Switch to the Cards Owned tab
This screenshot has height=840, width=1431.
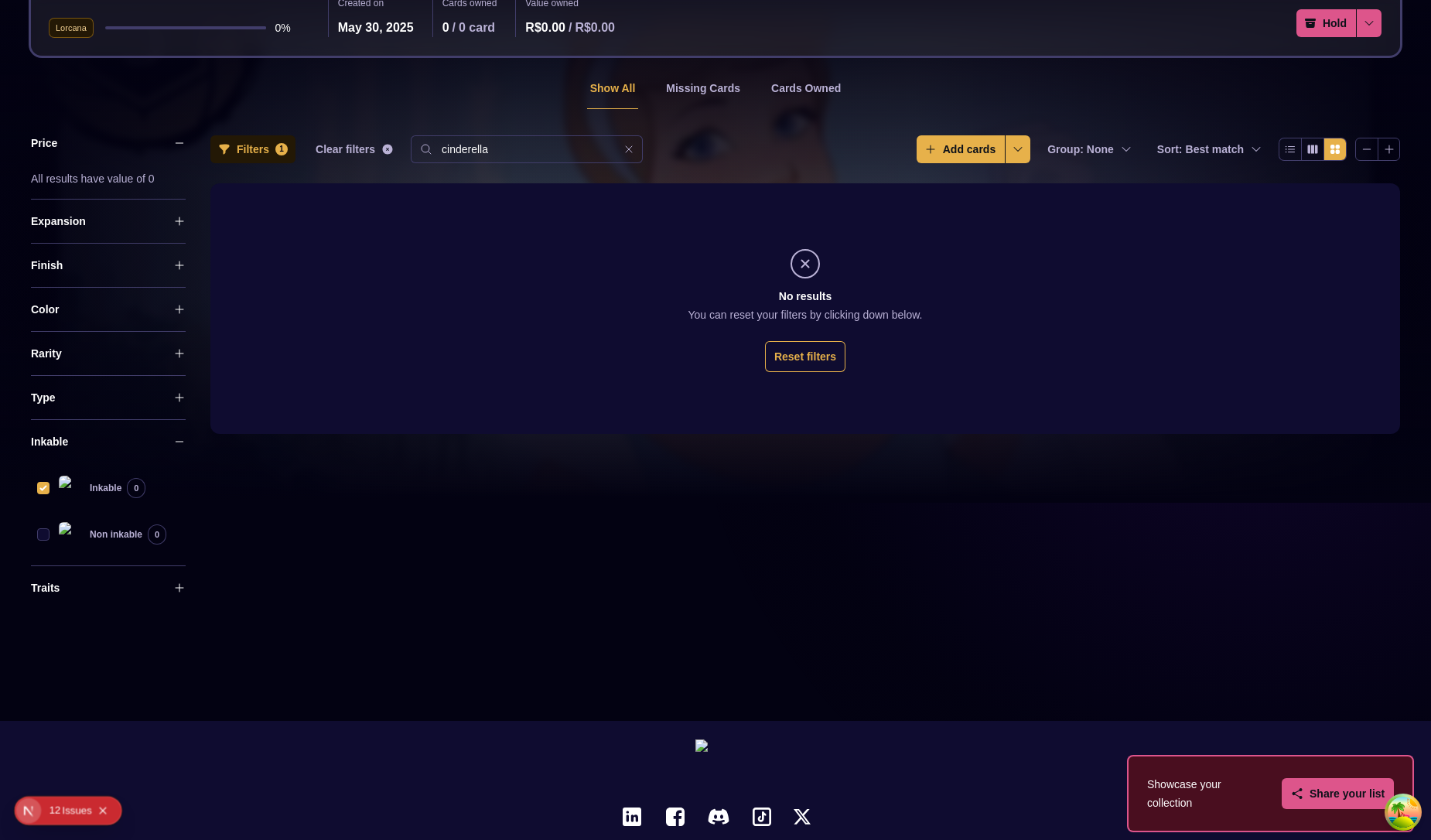coord(806,88)
